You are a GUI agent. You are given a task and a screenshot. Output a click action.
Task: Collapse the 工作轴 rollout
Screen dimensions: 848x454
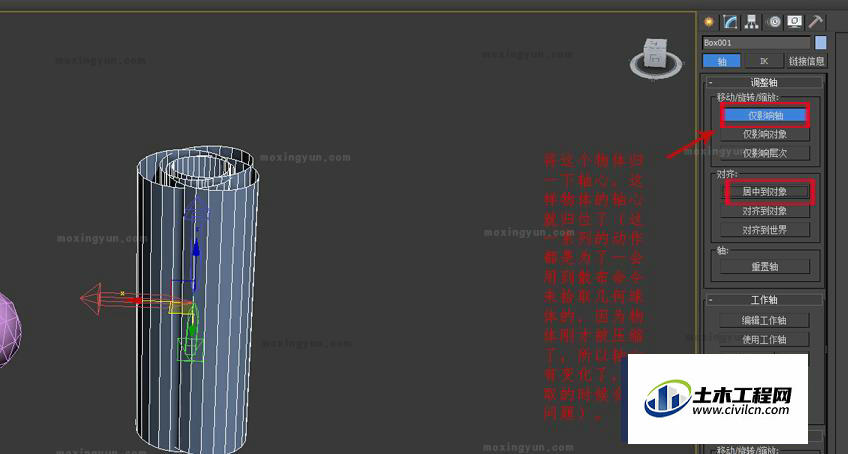764,299
